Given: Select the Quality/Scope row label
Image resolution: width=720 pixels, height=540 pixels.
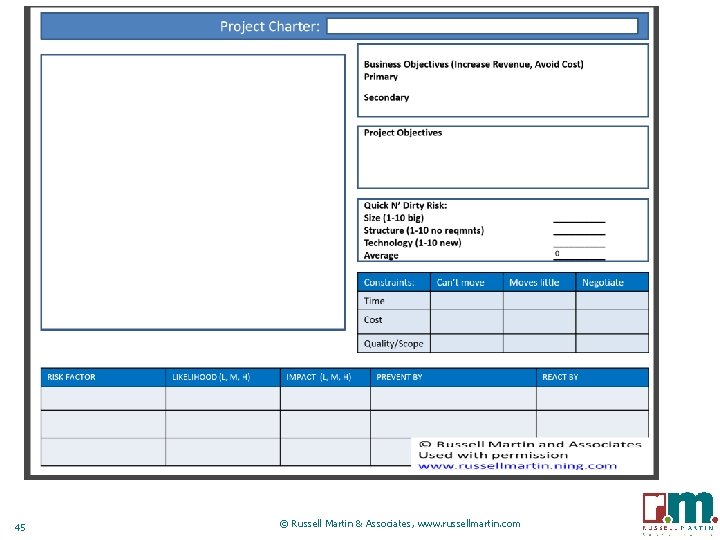Looking at the screenshot, I should pyautogui.click(x=394, y=343).
